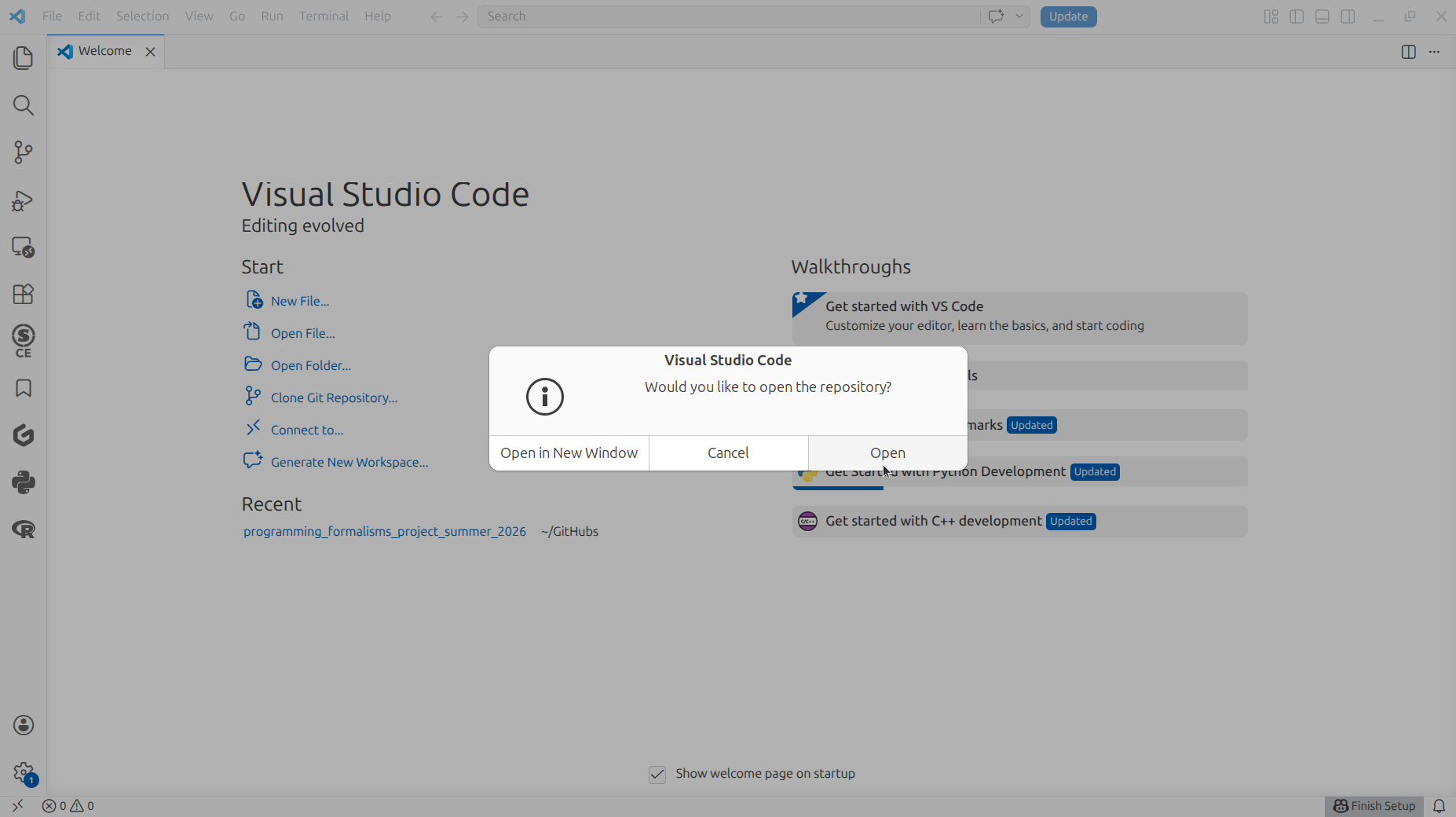The height and width of the screenshot is (817, 1456).
Task: Open the GitLens-style G icon view
Action: point(24,435)
